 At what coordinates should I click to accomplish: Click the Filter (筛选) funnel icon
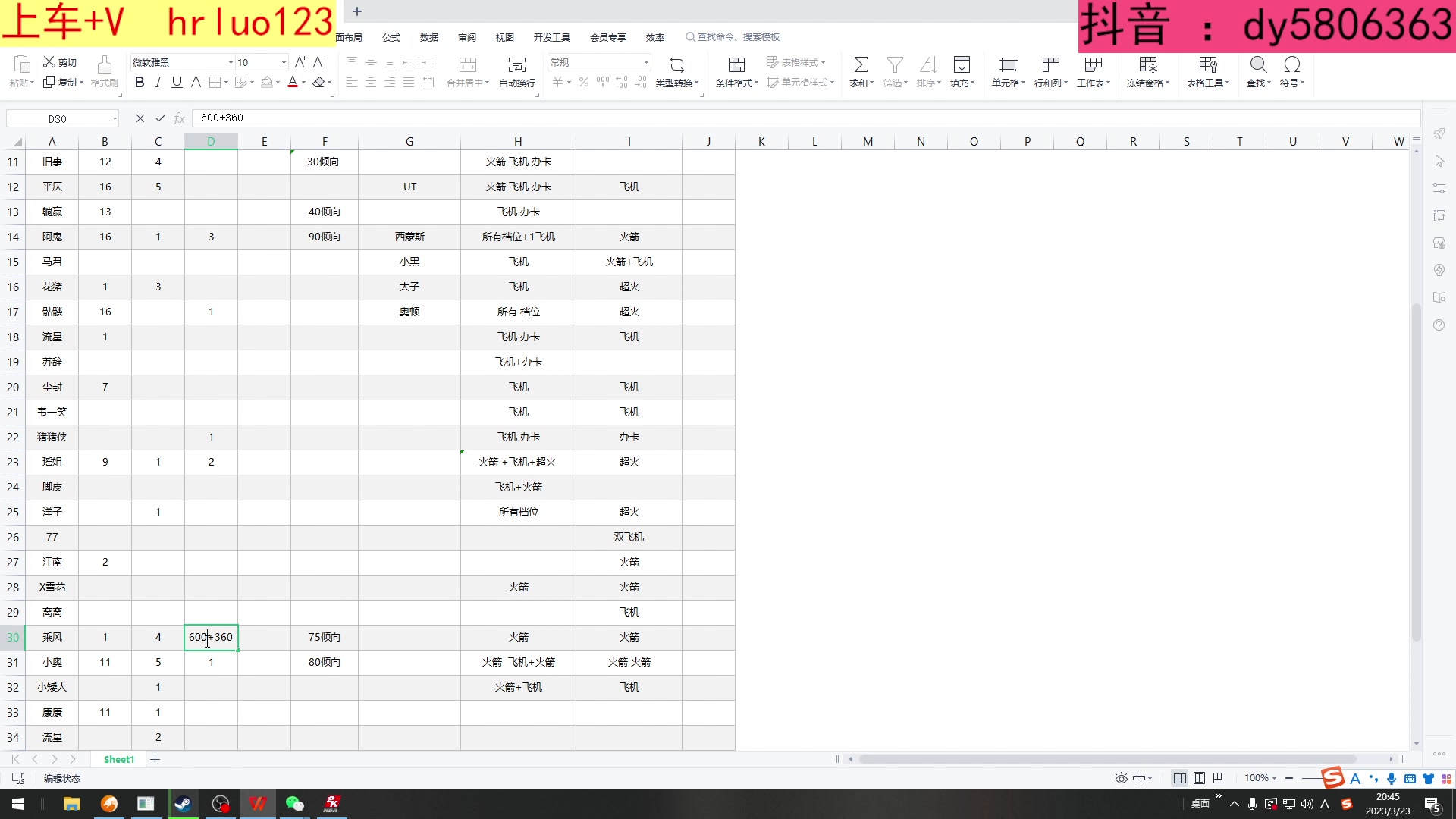(895, 64)
